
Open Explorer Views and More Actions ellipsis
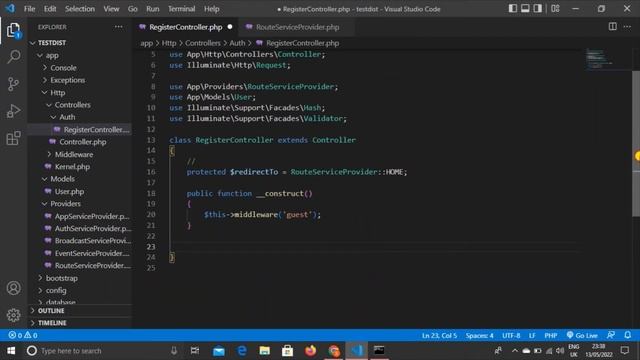click(118, 27)
